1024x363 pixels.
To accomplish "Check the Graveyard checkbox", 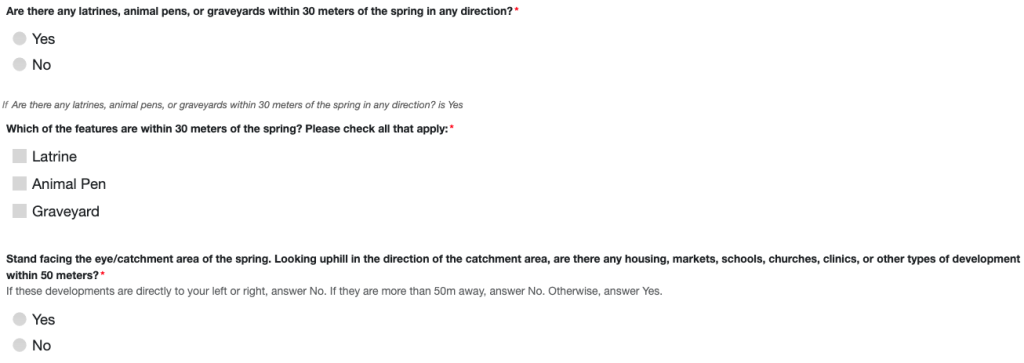I will click(x=20, y=212).
